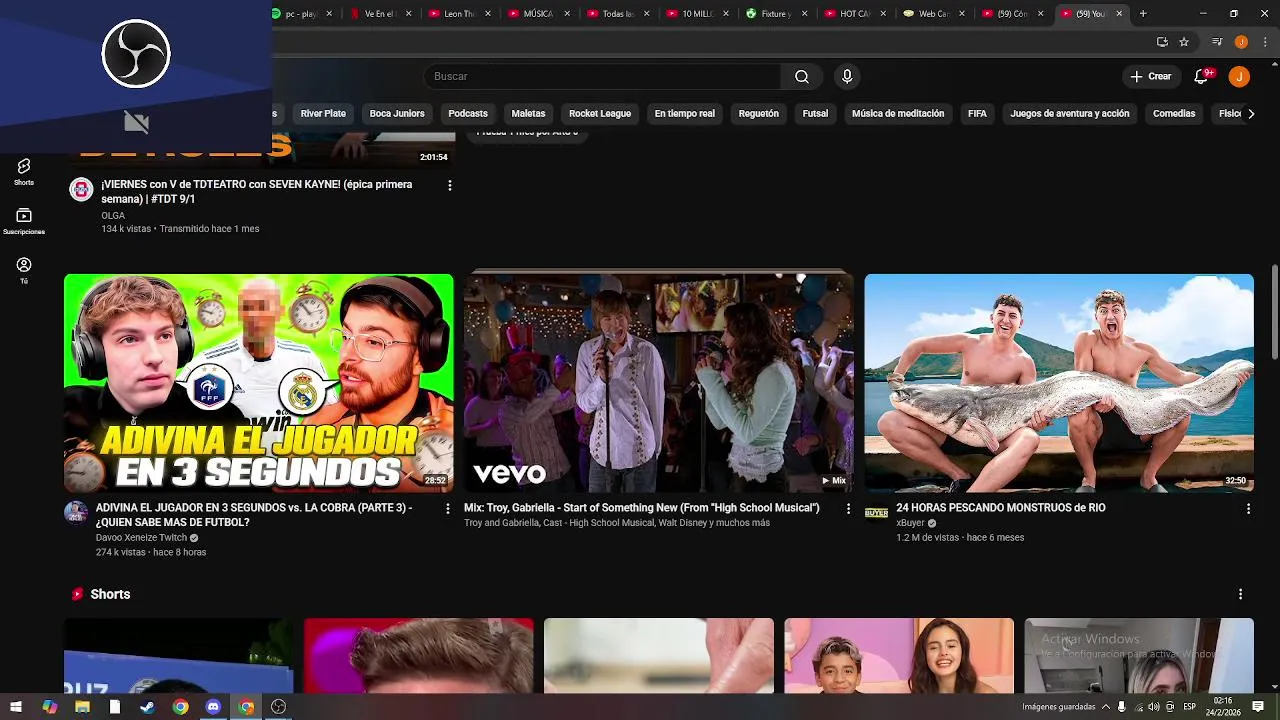Open Mix: Troy, Gabriella title link
This screenshot has width=1280, height=720.
click(641, 508)
